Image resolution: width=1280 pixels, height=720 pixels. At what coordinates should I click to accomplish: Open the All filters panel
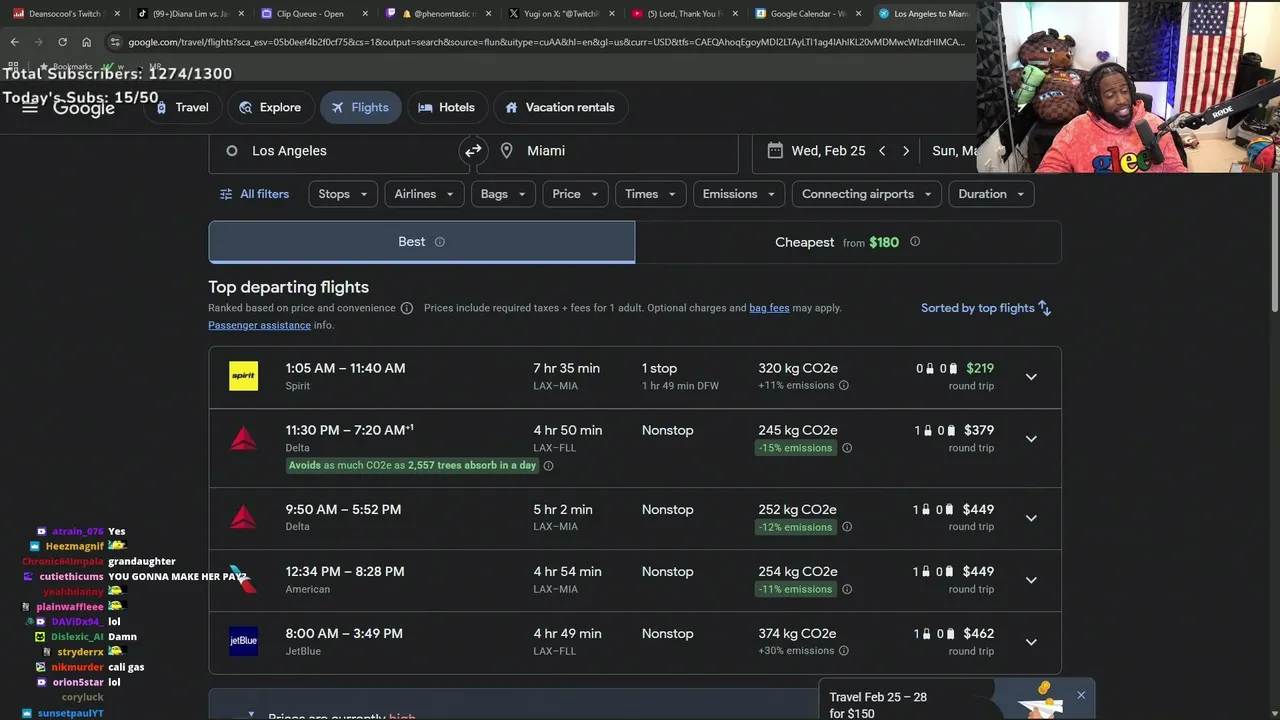pos(254,194)
